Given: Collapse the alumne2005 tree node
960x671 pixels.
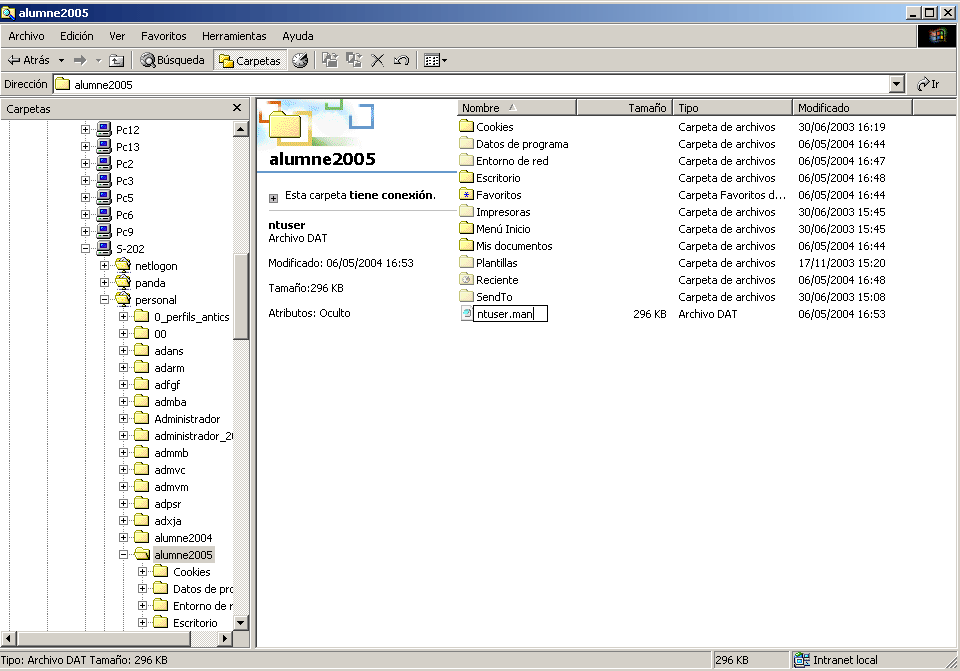Looking at the screenshot, I should [123, 554].
